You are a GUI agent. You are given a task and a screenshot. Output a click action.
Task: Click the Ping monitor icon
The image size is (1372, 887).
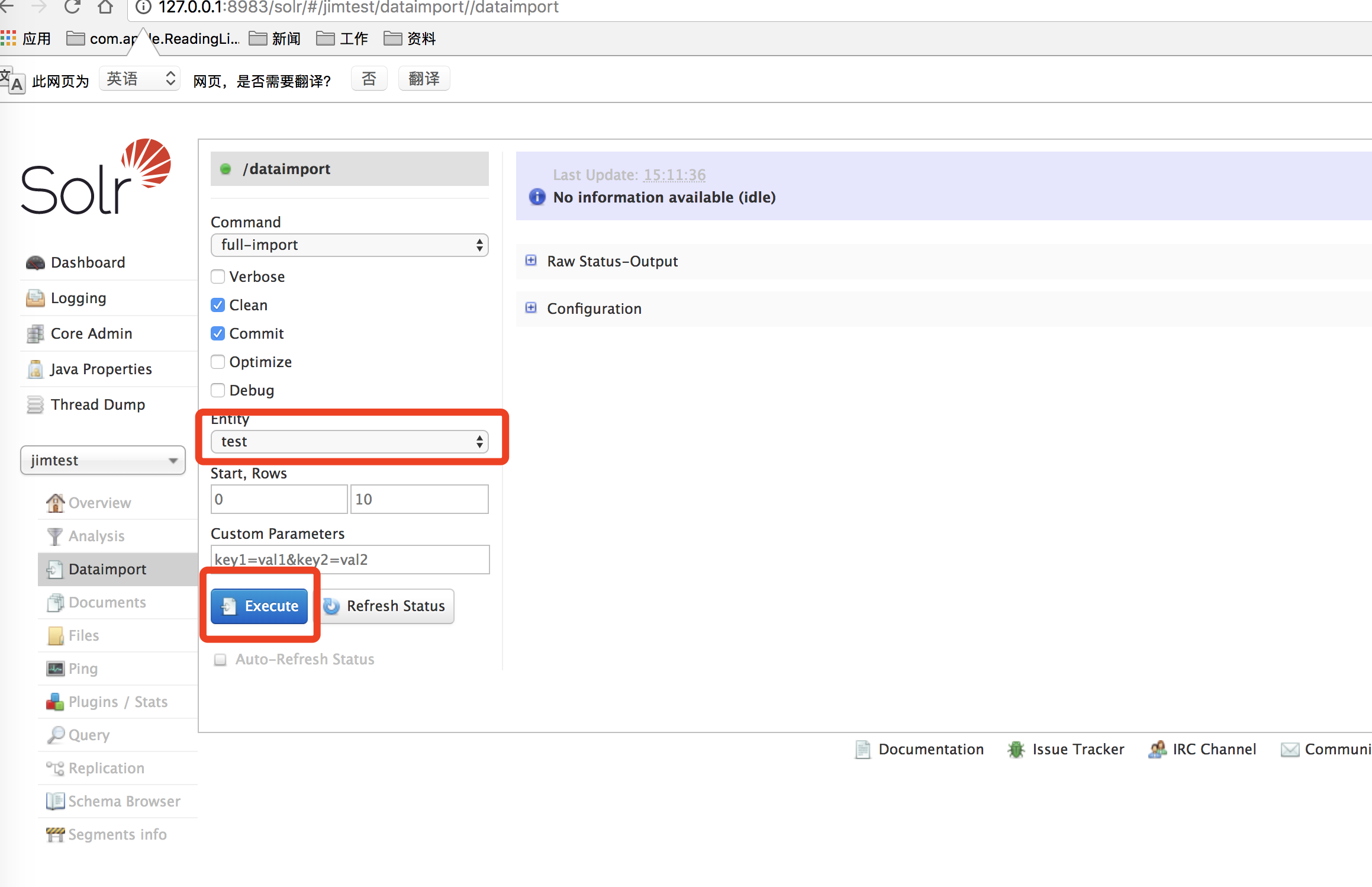(55, 669)
